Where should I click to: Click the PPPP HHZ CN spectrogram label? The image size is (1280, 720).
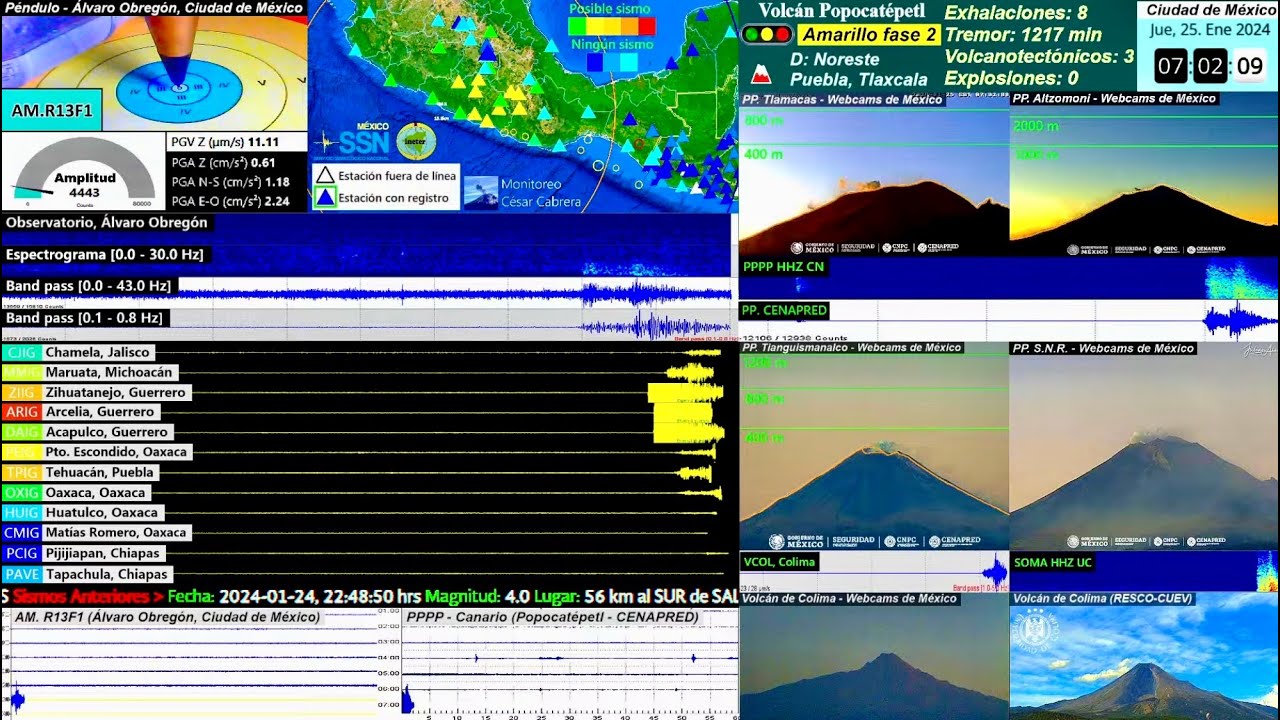pyautogui.click(x=784, y=267)
